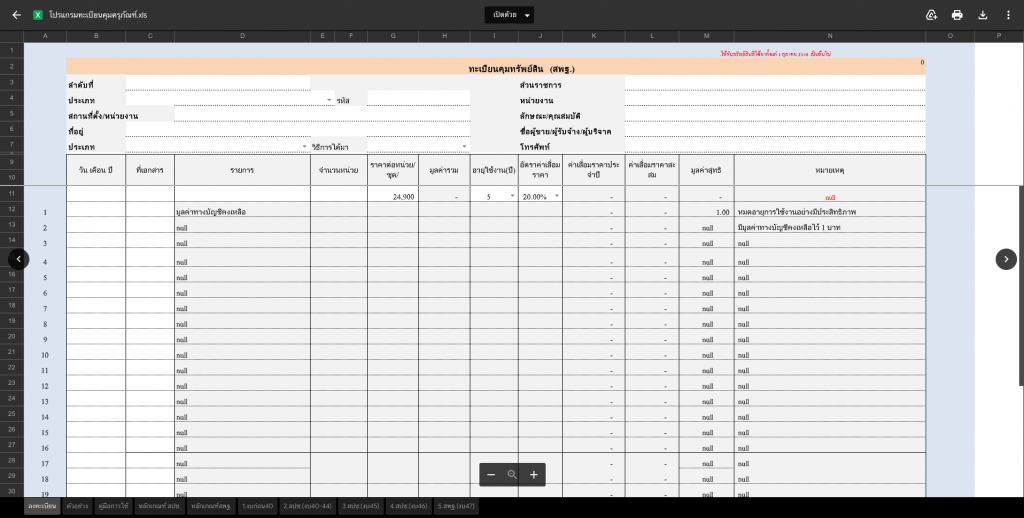The width and height of the screenshot is (1024, 518).
Task: Open the 3.สปช.(งบ45) sheet tab
Action: pos(360,506)
